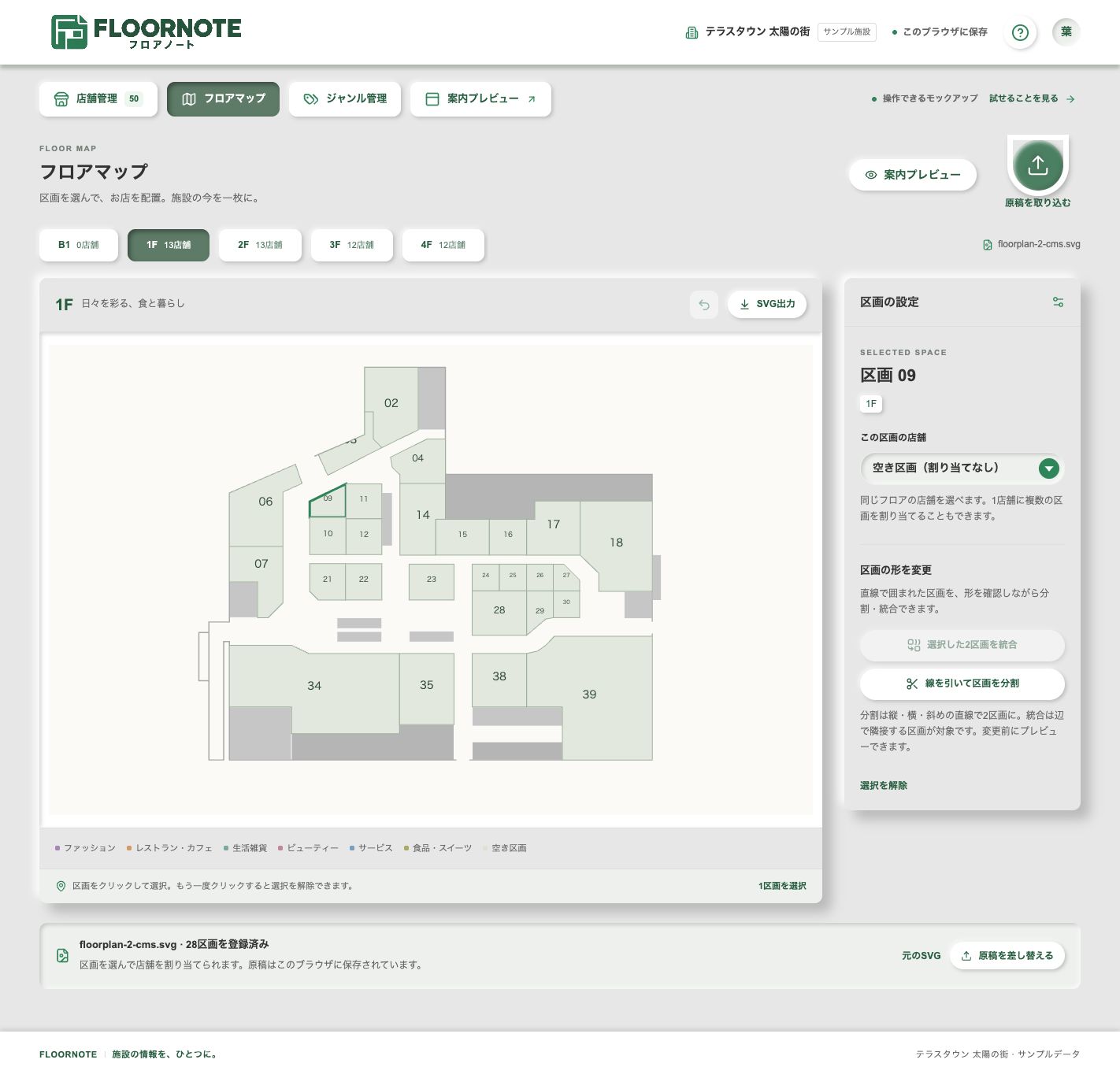Click the 案内プレビュー eye button
This screenshot has height=1078, width=1120.
pyautogui.click(x=913, y=175)
